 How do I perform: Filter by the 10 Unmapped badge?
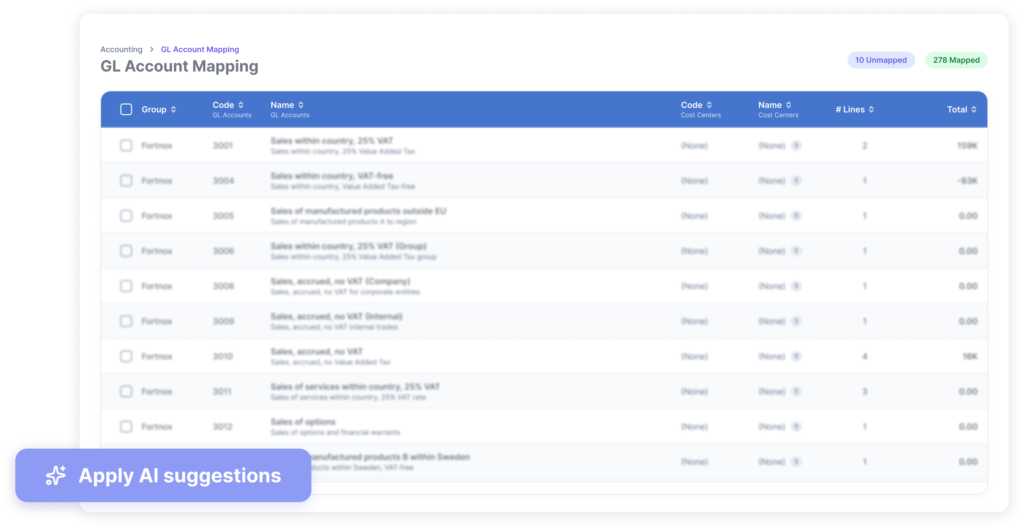881,60
